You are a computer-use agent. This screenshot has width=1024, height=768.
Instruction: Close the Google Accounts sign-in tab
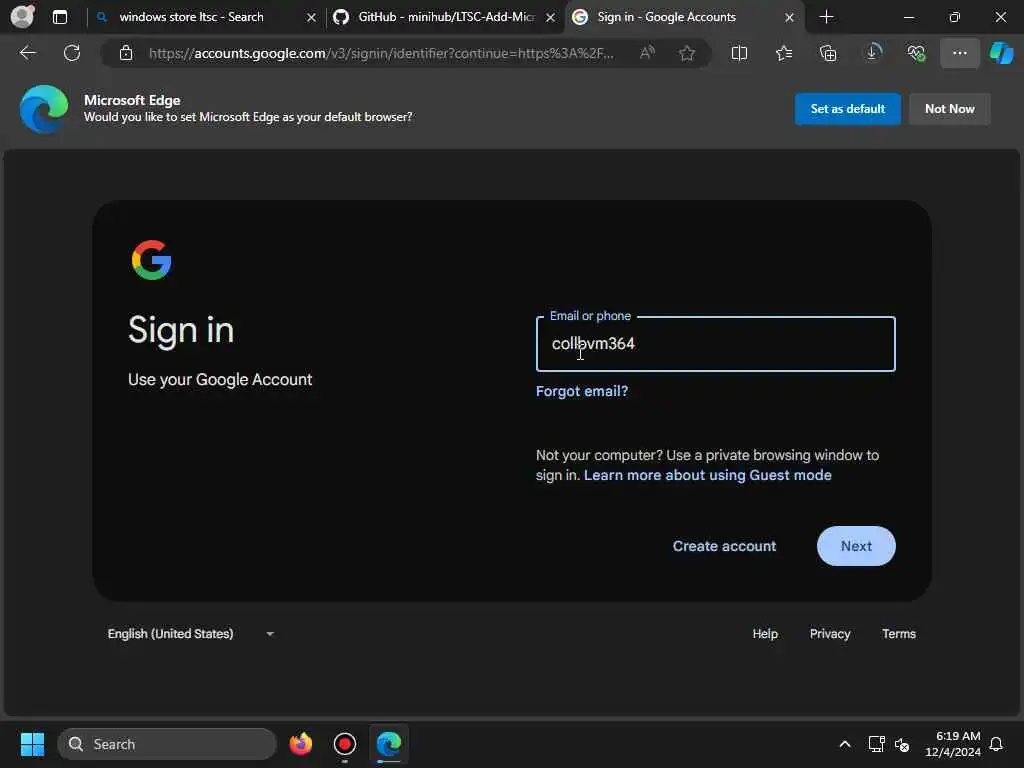pyautogui.click(x=789, y=18)
